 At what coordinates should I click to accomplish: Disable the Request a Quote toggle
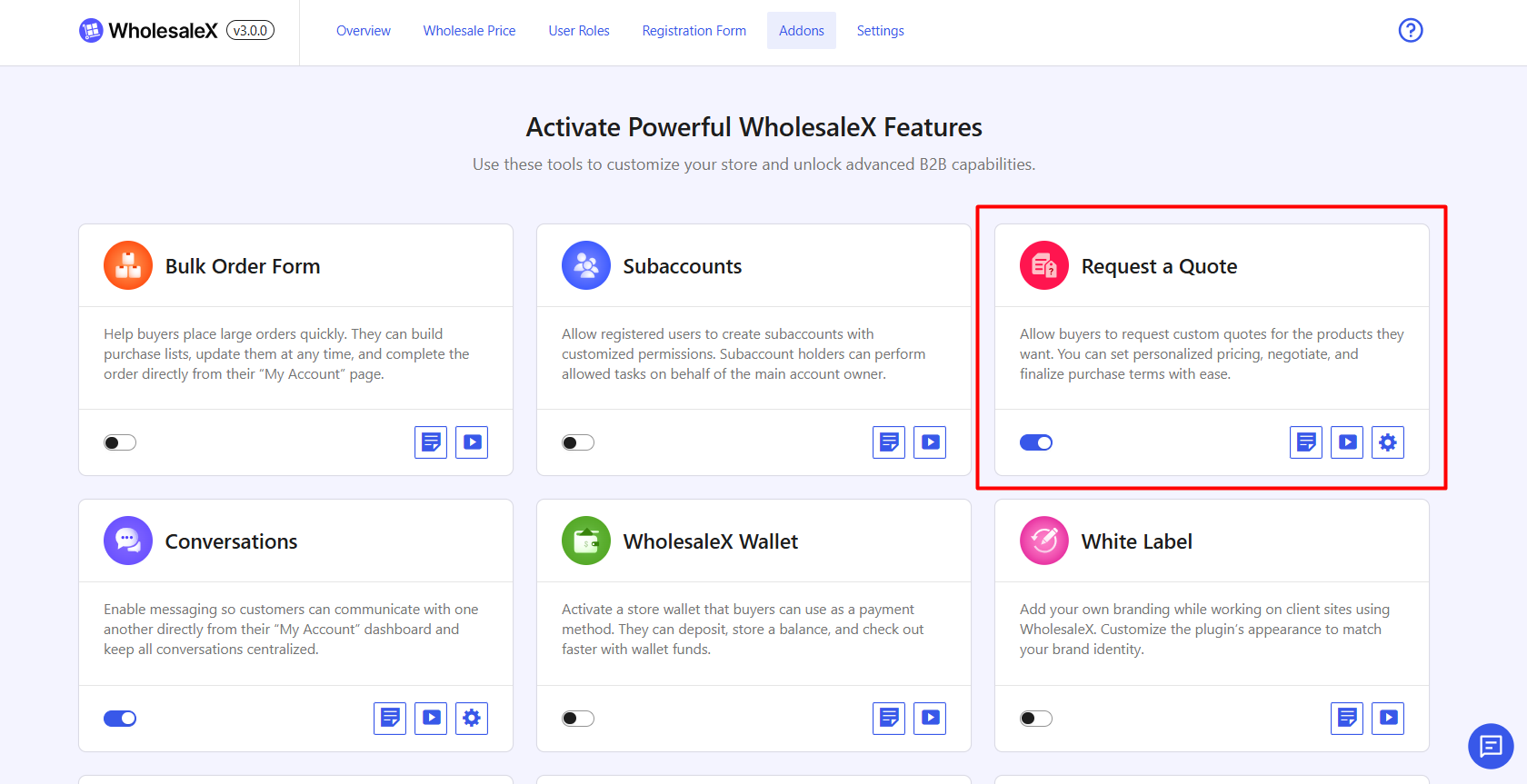click(x=1036, y=442)
